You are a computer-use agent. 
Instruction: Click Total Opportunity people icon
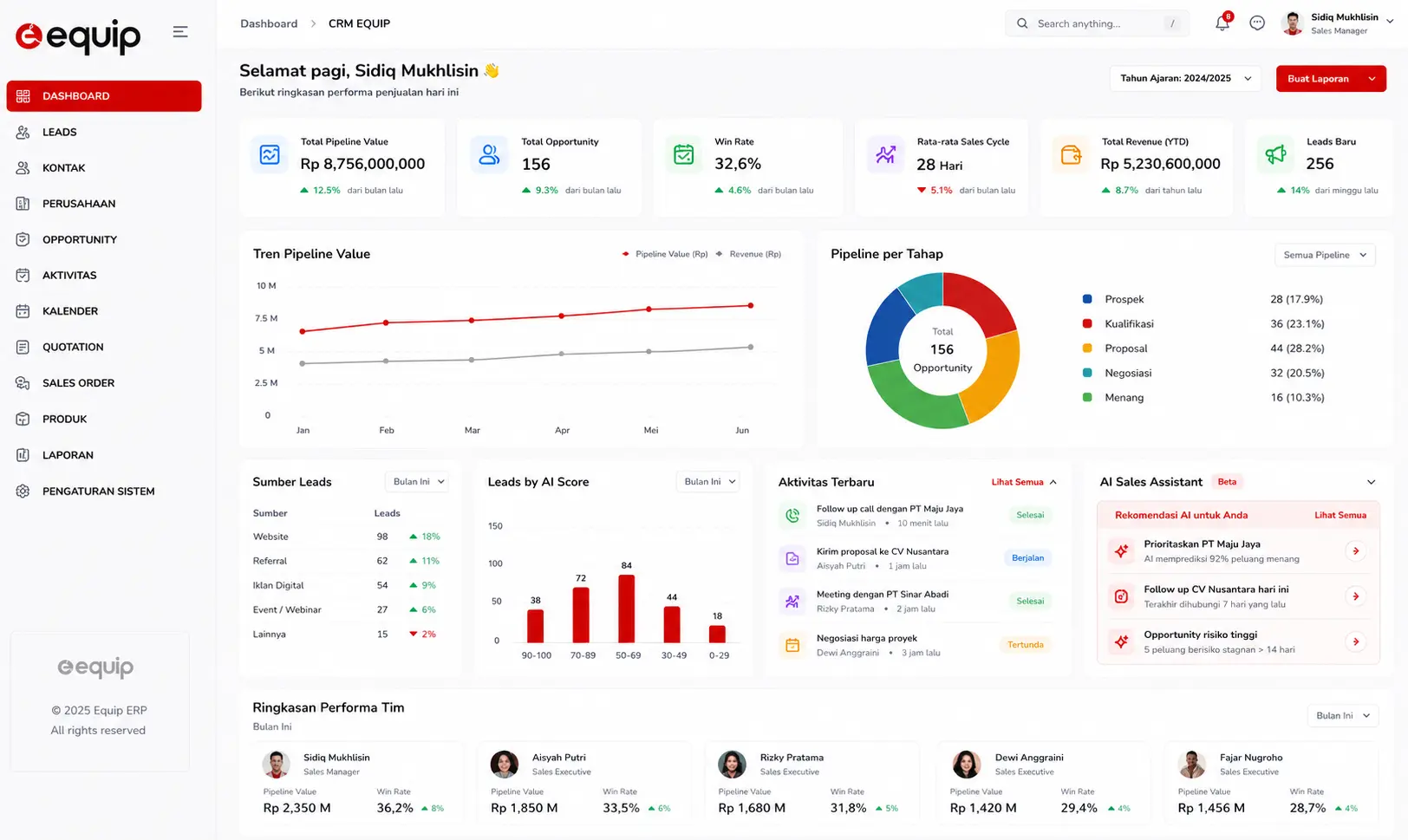[490, 155]
